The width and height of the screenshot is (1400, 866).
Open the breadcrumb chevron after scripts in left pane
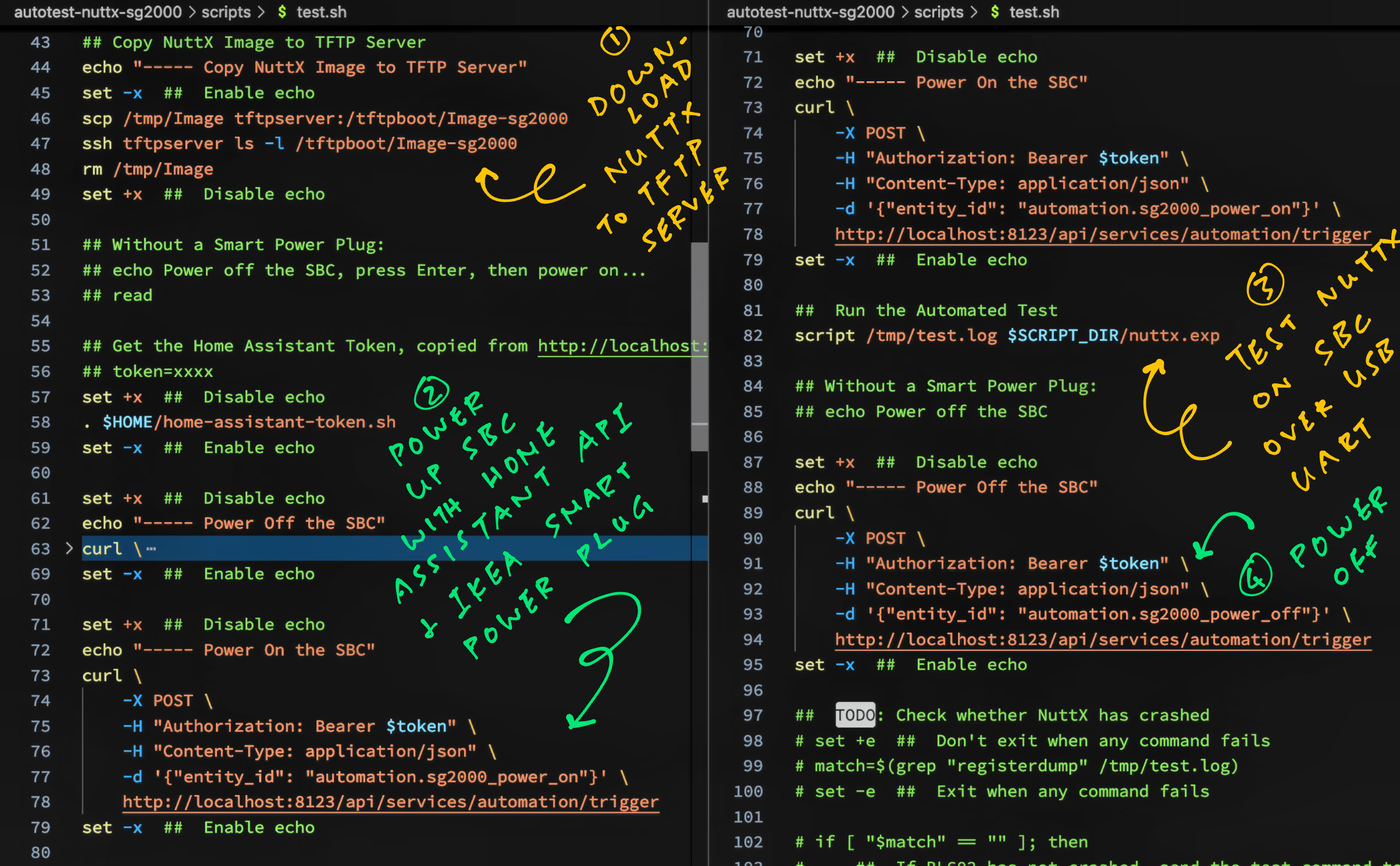[x=262, y=12]
